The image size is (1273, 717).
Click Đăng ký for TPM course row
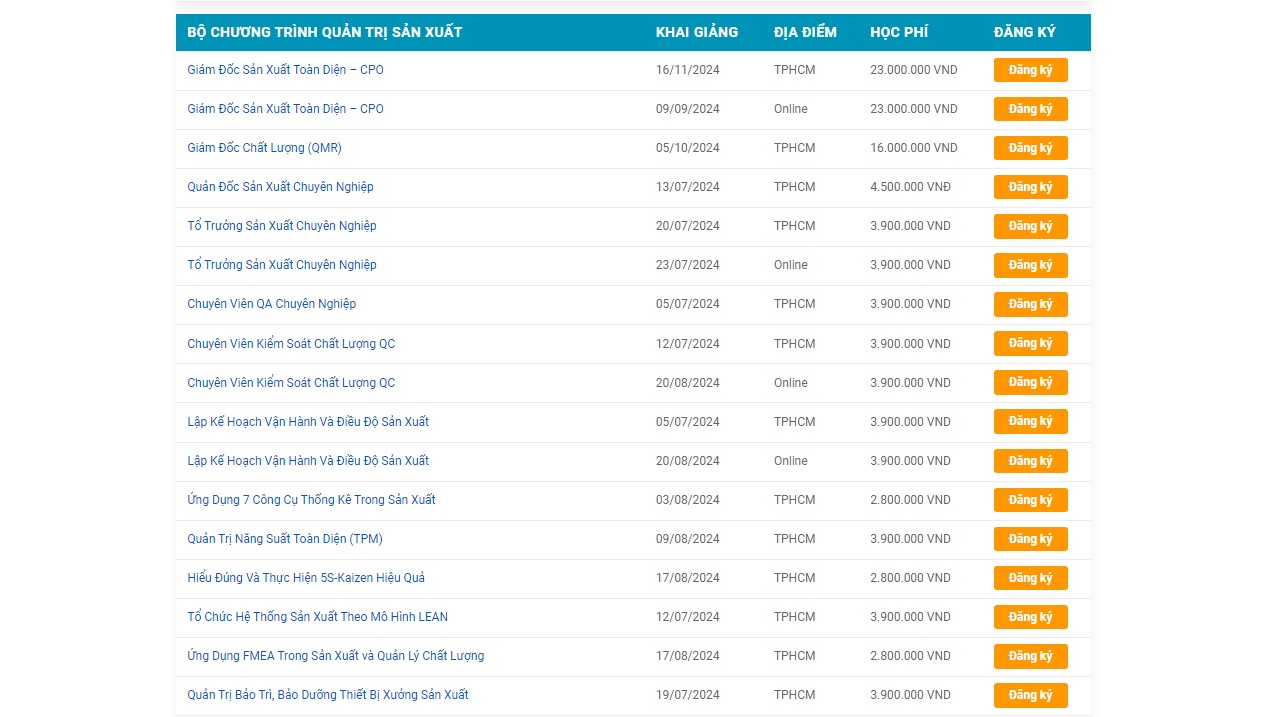pos(1030,539)
